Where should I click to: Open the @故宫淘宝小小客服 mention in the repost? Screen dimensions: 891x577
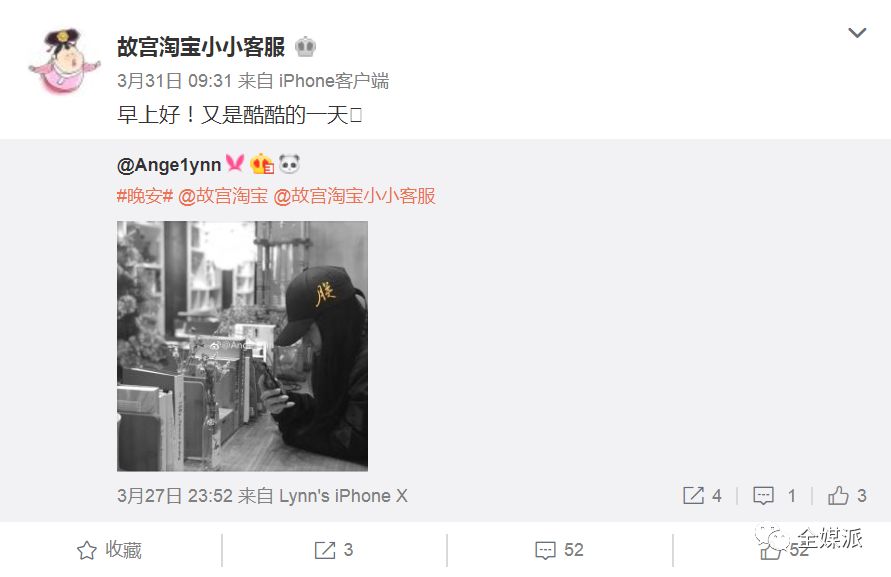coord(355,196)
